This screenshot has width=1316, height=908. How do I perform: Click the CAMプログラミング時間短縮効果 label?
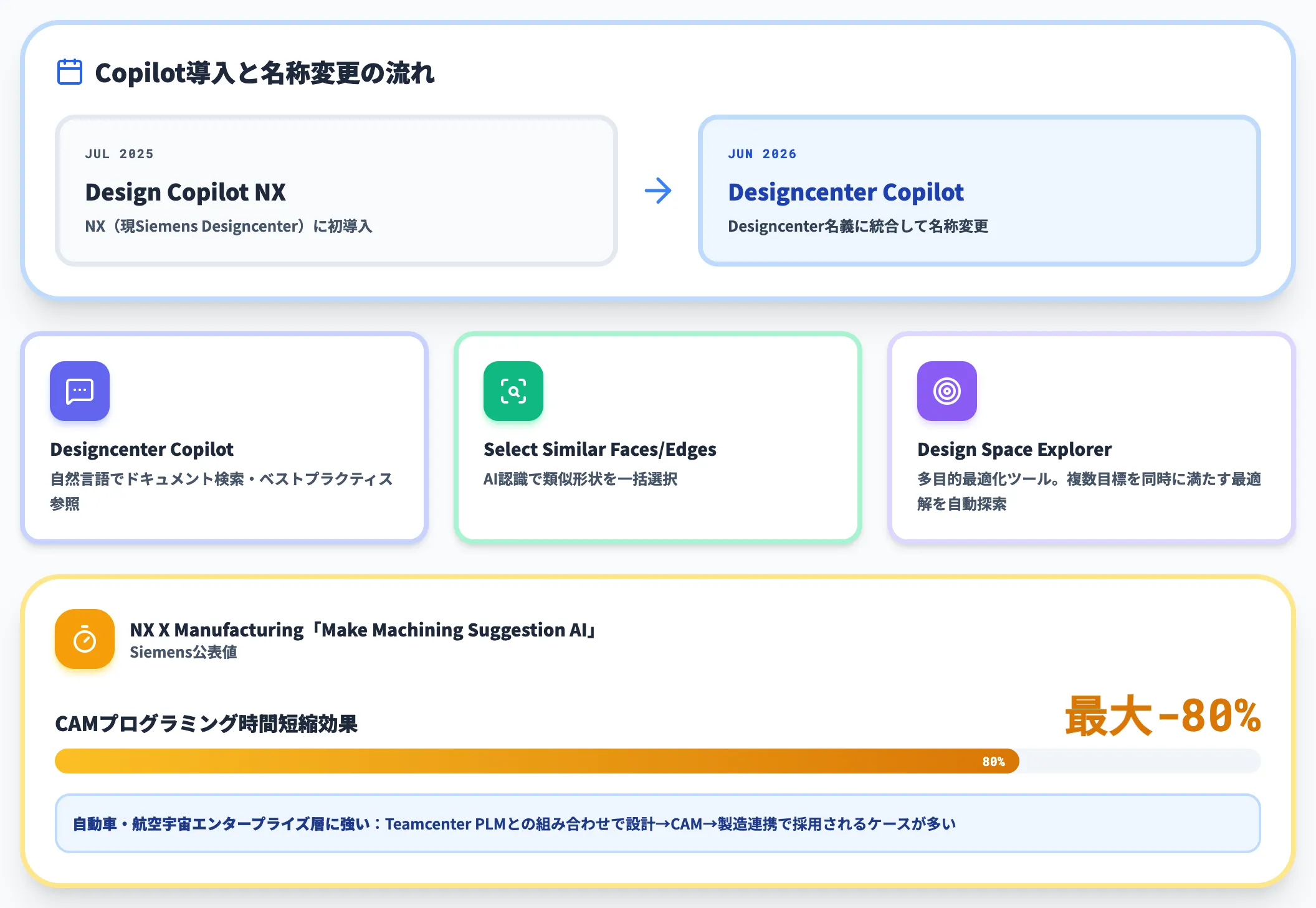coord(206,724)
